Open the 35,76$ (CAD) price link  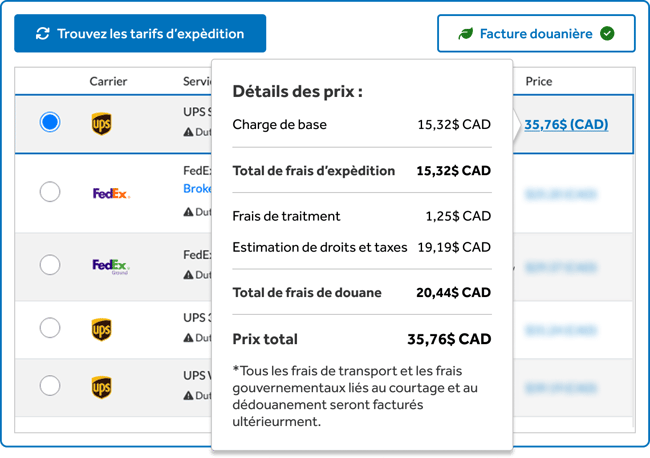pos(566,124)
